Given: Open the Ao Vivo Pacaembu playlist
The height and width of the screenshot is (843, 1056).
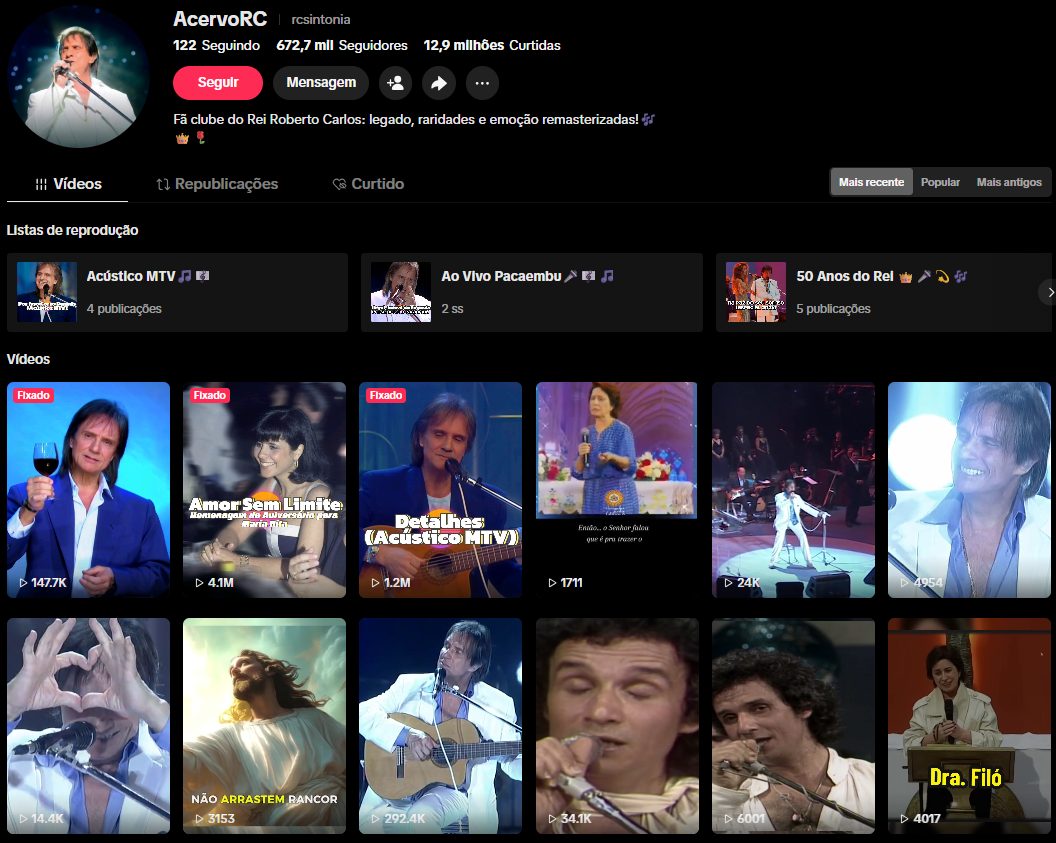Looking at the screenshot, I should 531,292.
